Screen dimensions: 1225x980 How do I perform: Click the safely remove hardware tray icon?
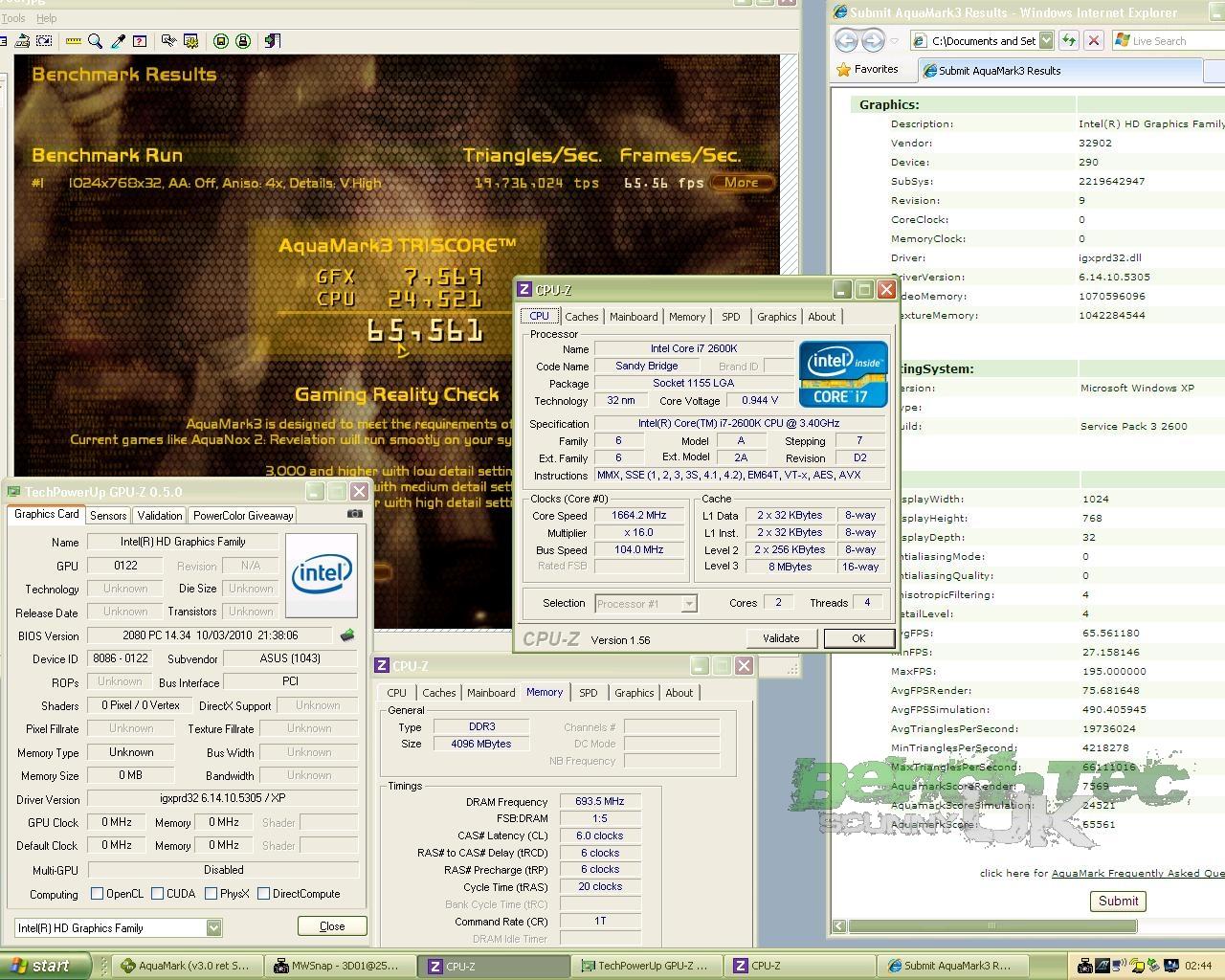1153,966
